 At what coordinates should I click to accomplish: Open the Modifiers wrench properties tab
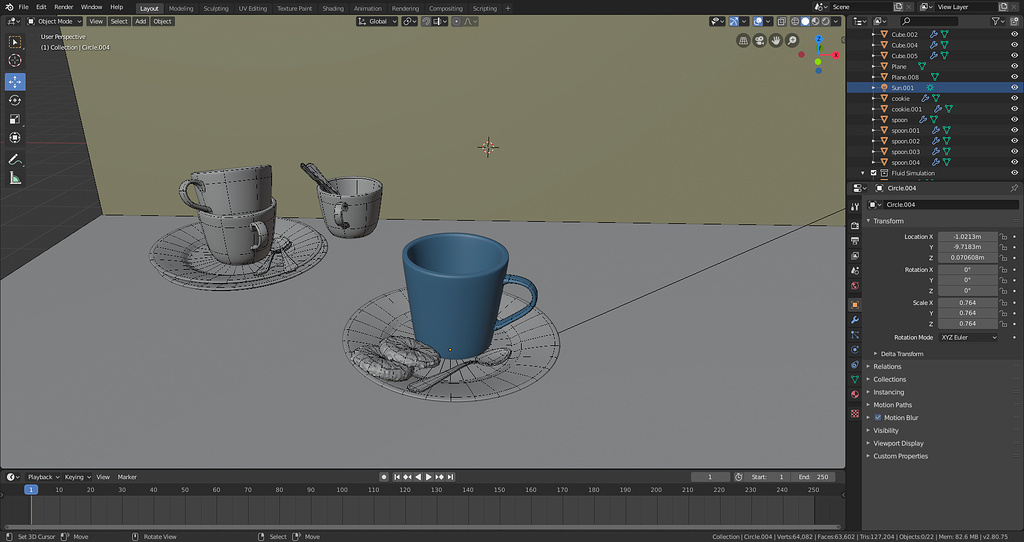[x=855, y=320]
